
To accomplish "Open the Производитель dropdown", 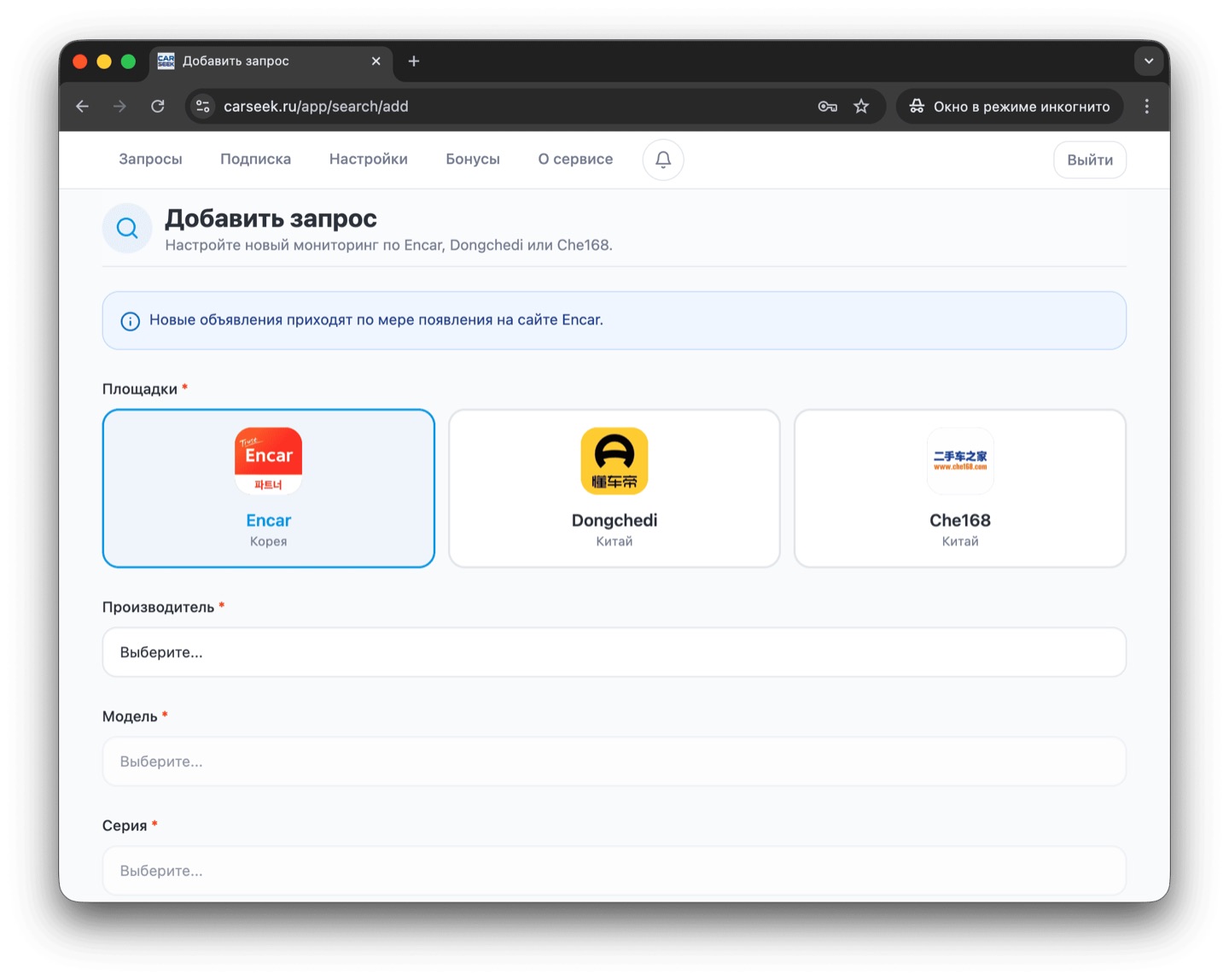I will pos(614,652).
